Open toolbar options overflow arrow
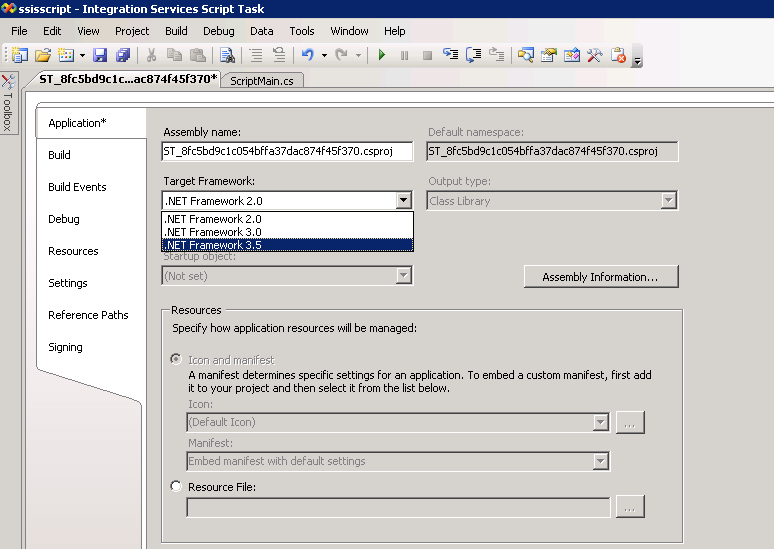 tap(637, 56)
